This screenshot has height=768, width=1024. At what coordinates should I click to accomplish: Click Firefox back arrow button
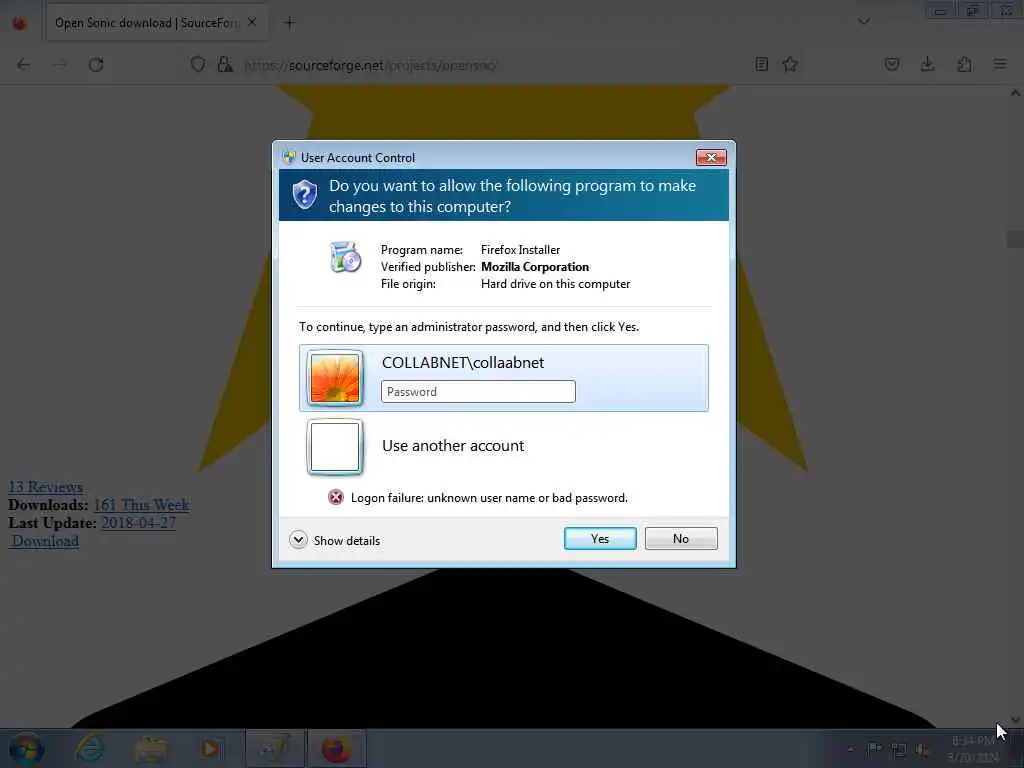pyautogui.click(x=24, y=64)
